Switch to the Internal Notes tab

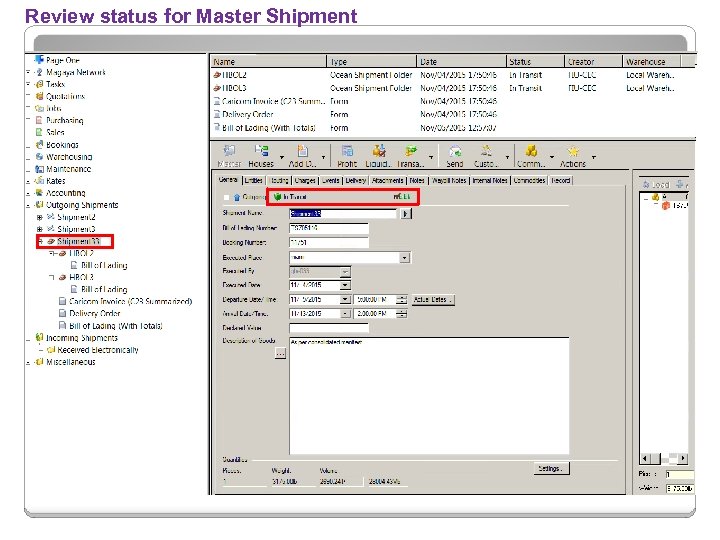point(490,180)
